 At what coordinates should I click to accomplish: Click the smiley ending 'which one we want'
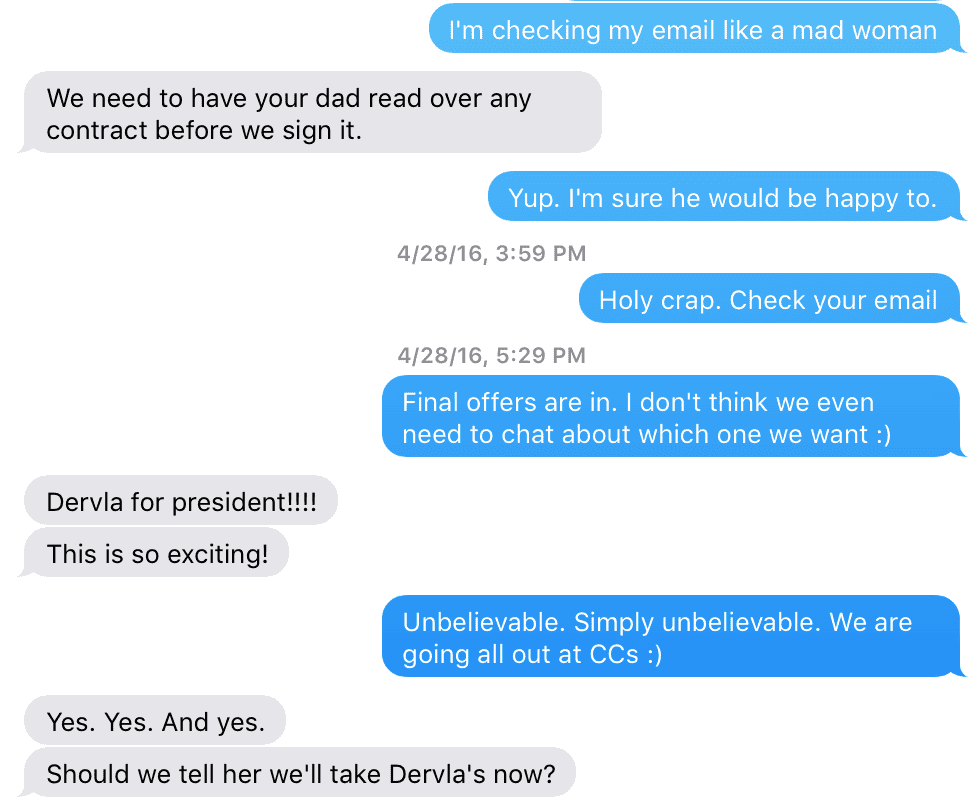pos(883,434)
